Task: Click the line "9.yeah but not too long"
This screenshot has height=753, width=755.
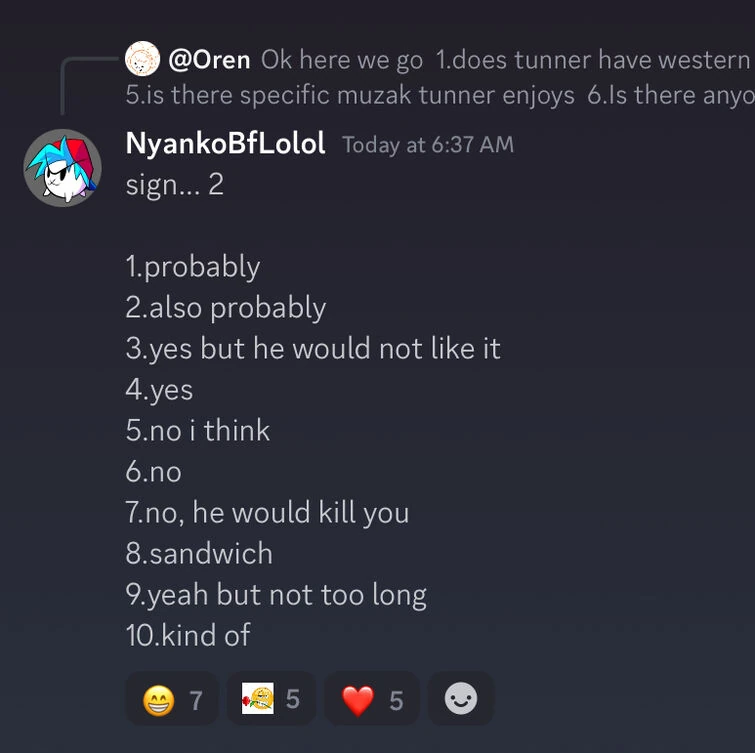Action: coord(275,595)
